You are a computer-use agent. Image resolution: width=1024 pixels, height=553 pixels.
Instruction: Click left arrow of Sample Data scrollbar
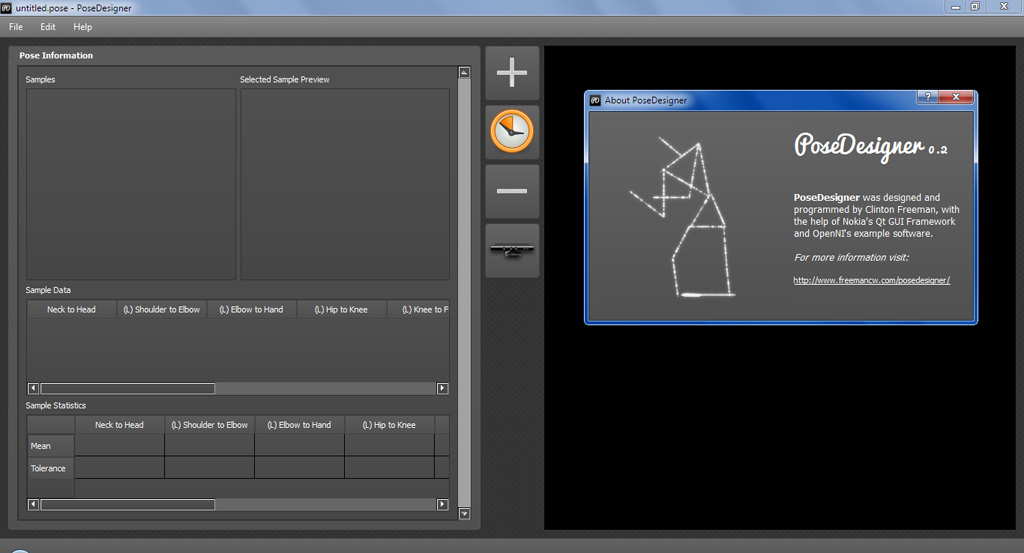point(33,388)
